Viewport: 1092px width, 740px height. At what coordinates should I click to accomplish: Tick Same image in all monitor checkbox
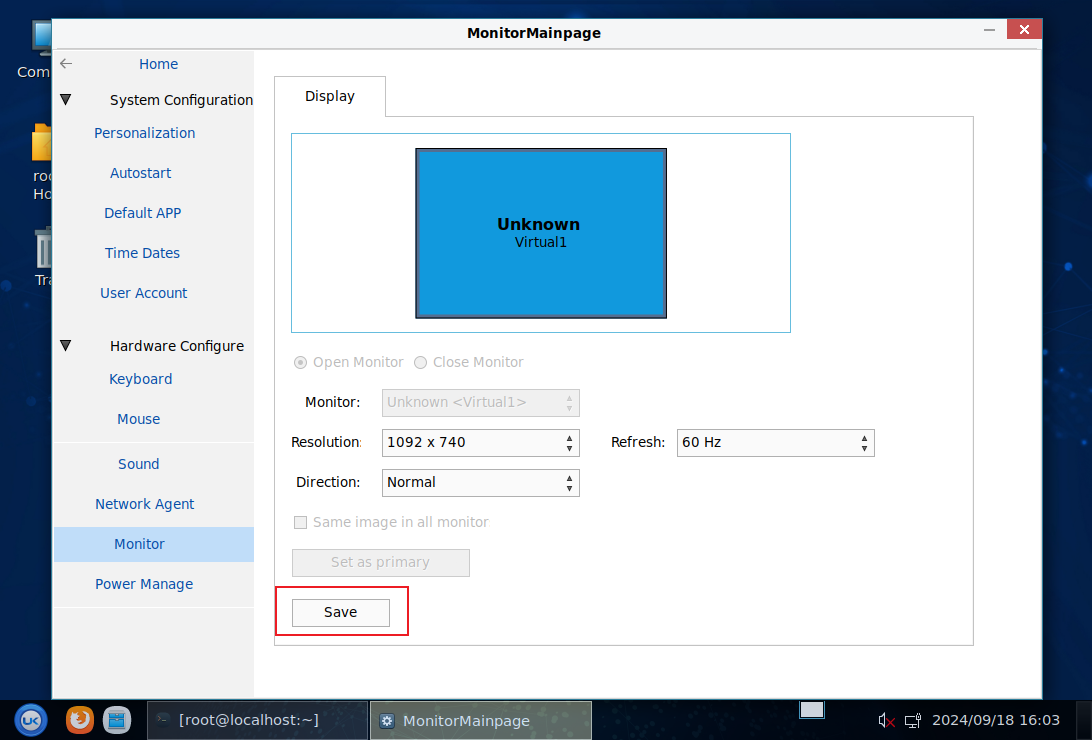pyautogui.click(x=300, y=522)
